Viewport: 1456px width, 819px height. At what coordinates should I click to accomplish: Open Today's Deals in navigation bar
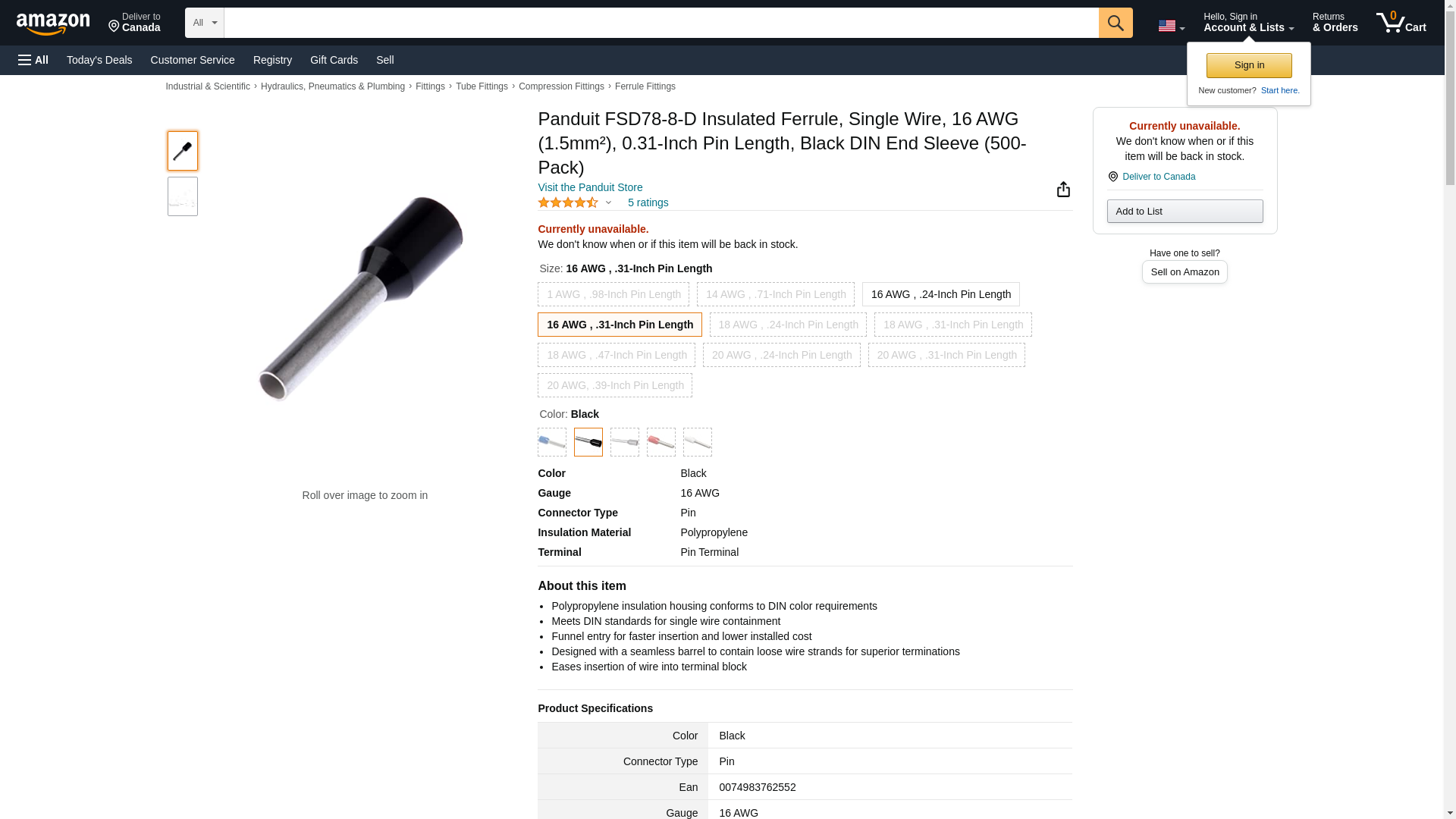point(99,60)
